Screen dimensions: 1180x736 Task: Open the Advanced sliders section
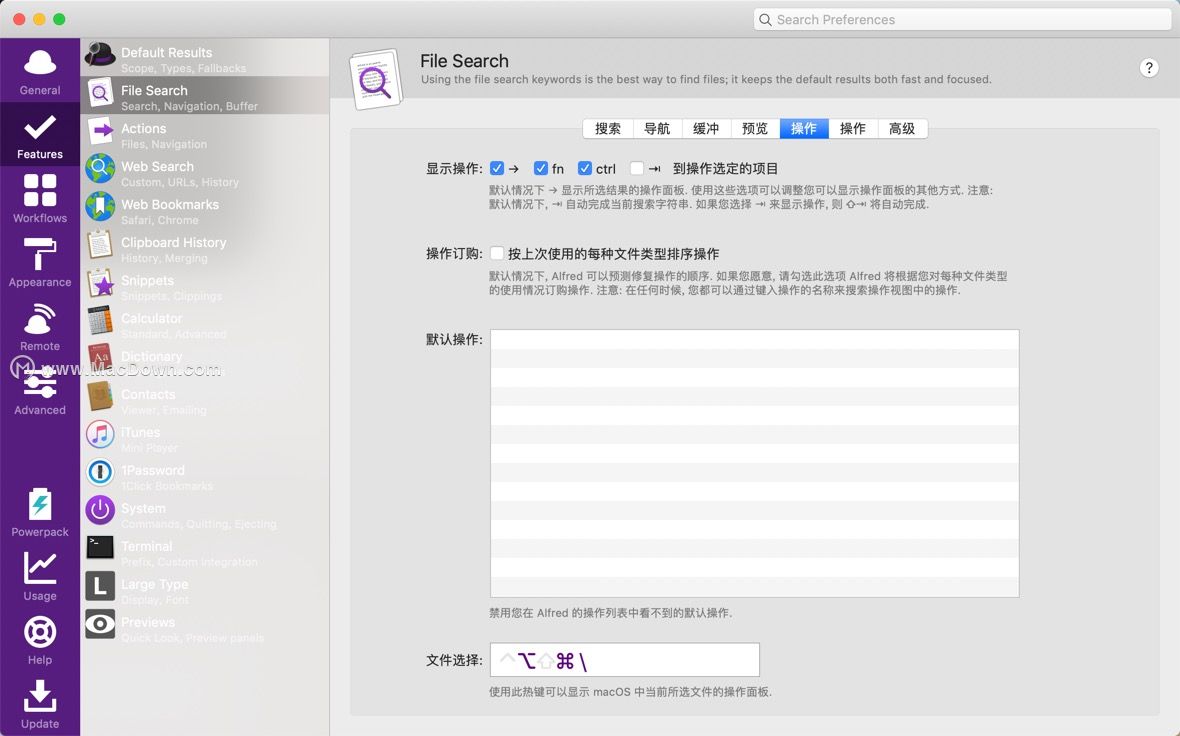40,393
